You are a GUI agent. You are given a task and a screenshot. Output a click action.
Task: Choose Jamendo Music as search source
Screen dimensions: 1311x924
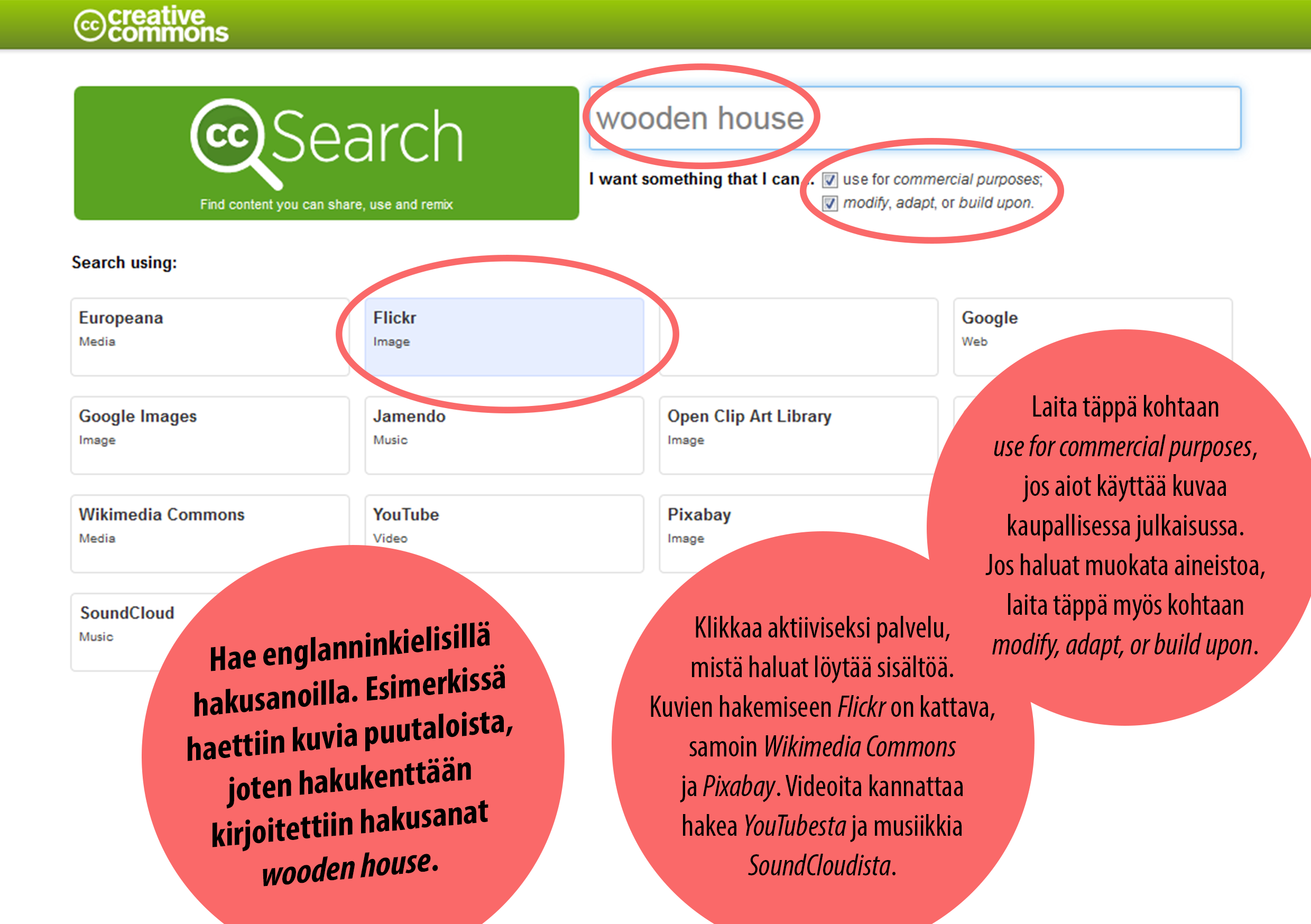[504, 435]
